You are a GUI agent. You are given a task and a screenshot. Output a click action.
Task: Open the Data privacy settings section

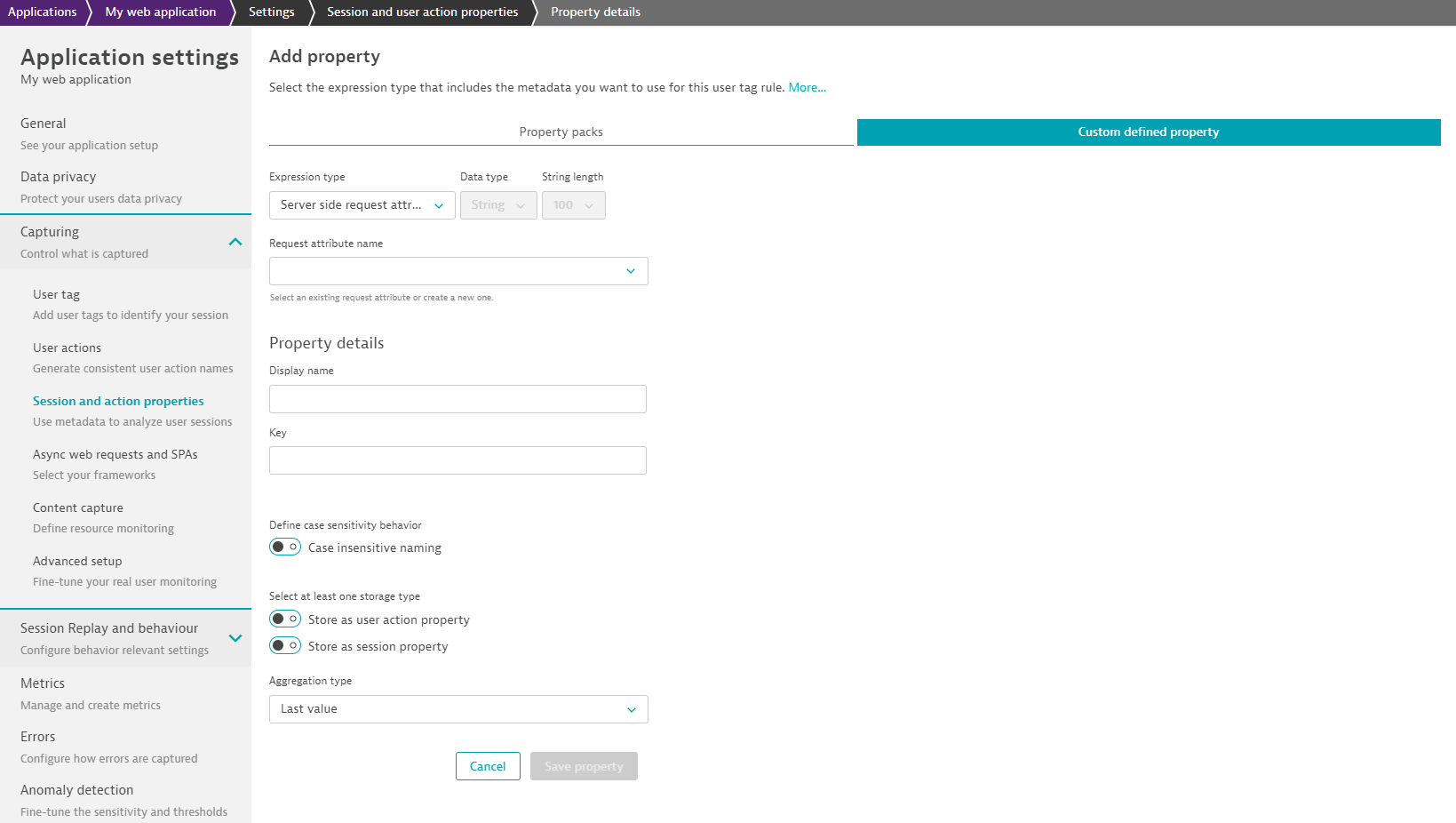tap(59, 177)
